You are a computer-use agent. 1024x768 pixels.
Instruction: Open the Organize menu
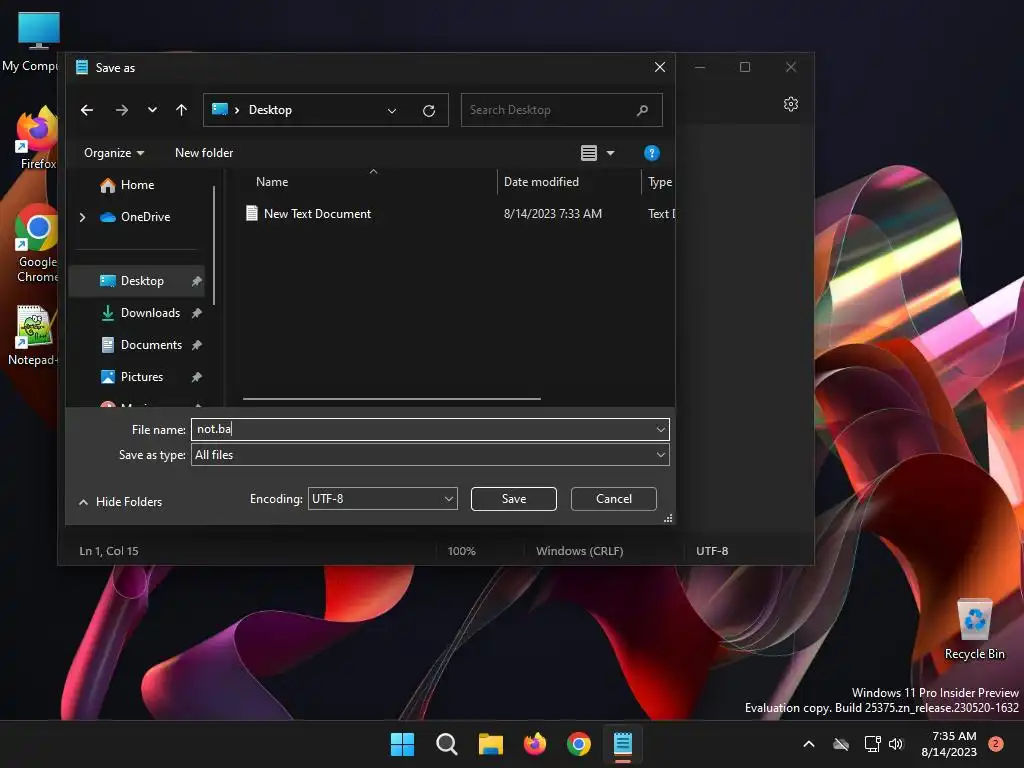114,153
